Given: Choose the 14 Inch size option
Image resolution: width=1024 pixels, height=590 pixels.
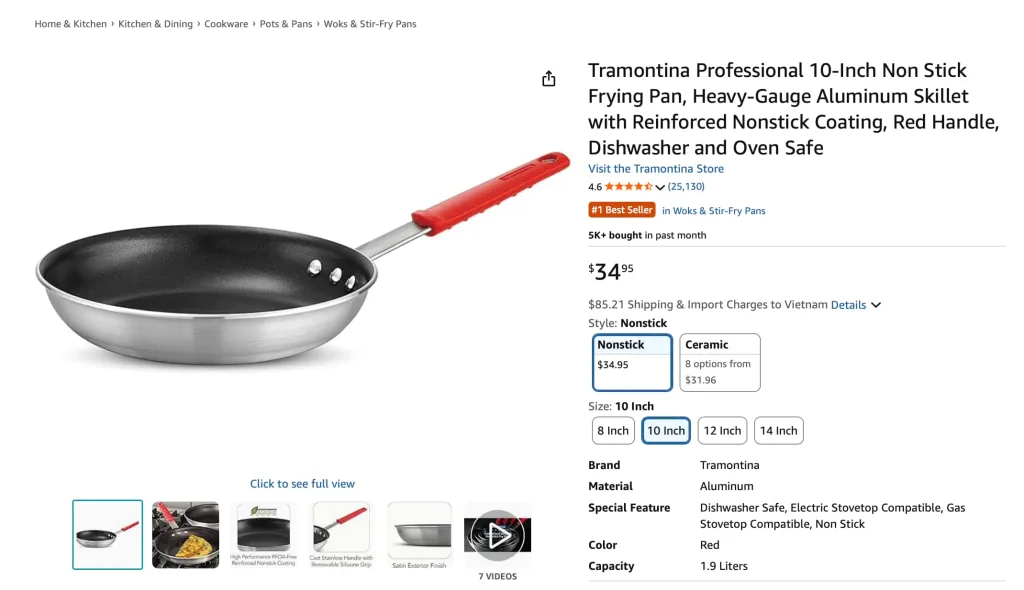Looking at the screenshot, I should coord(778,431).
